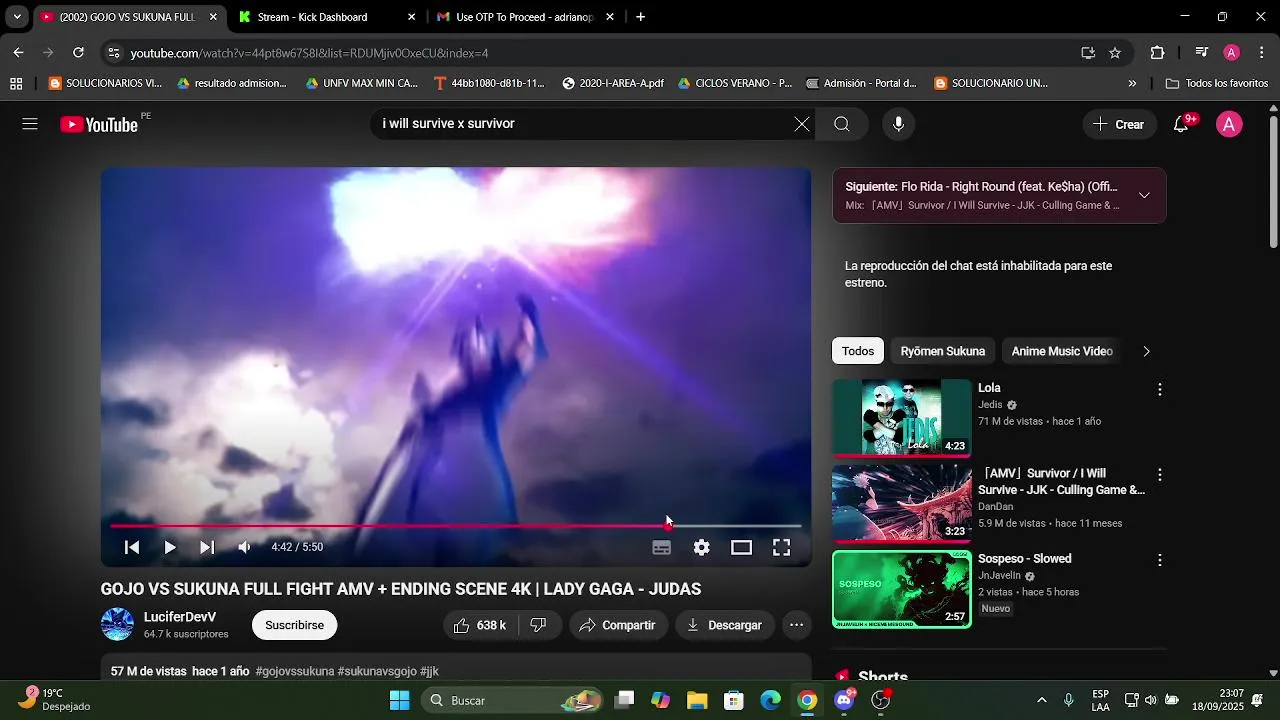Download the video with Descargar

click(725, 625)
